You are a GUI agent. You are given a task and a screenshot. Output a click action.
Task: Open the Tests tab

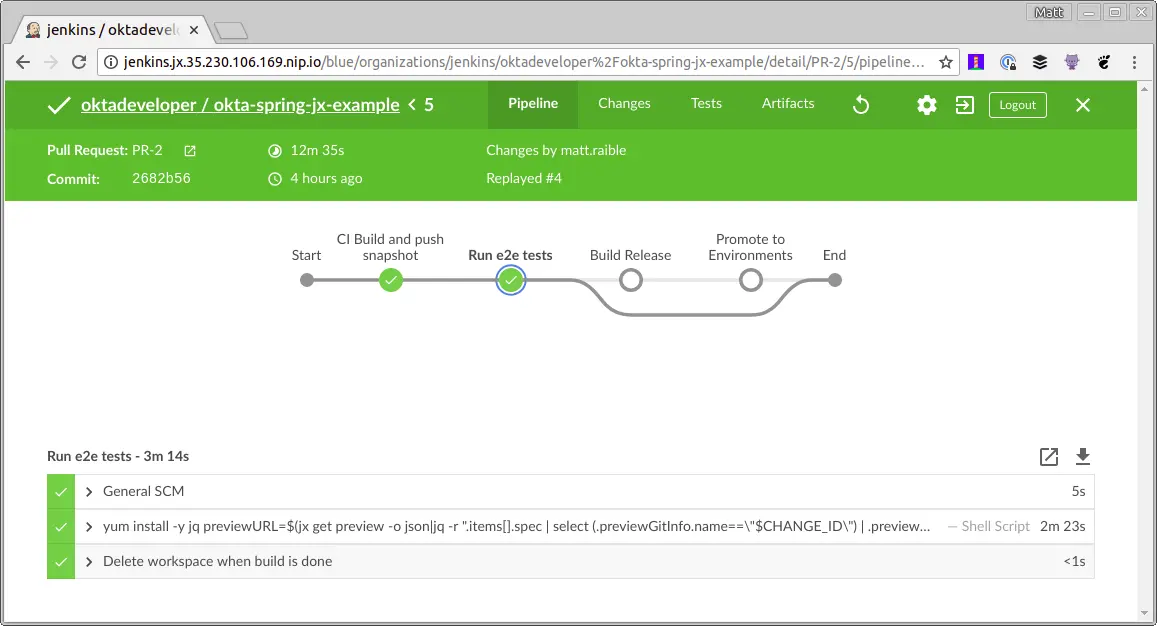[x=706, y=103]
